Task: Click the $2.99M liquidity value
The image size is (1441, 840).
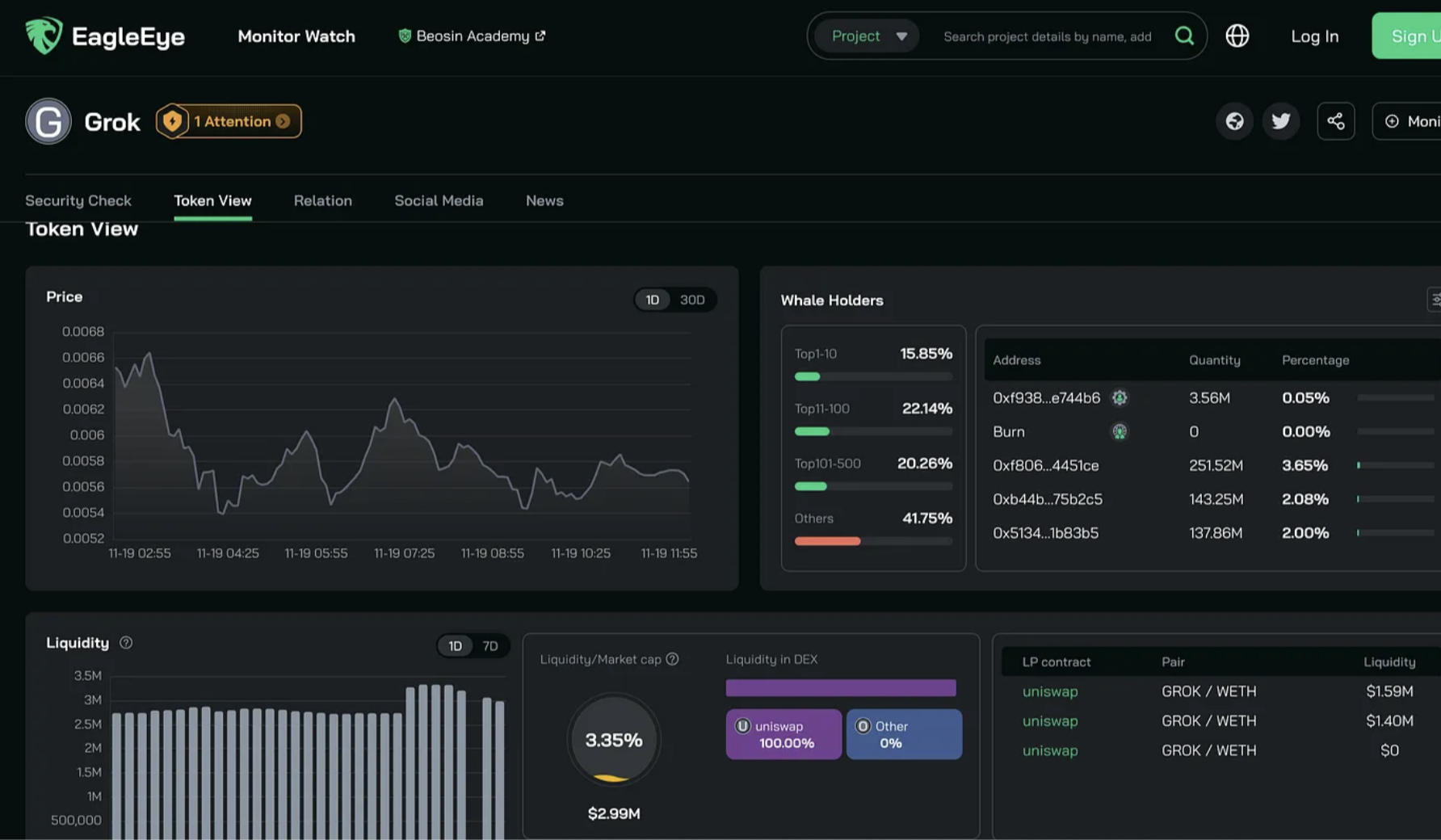Action: pos(614,813)
